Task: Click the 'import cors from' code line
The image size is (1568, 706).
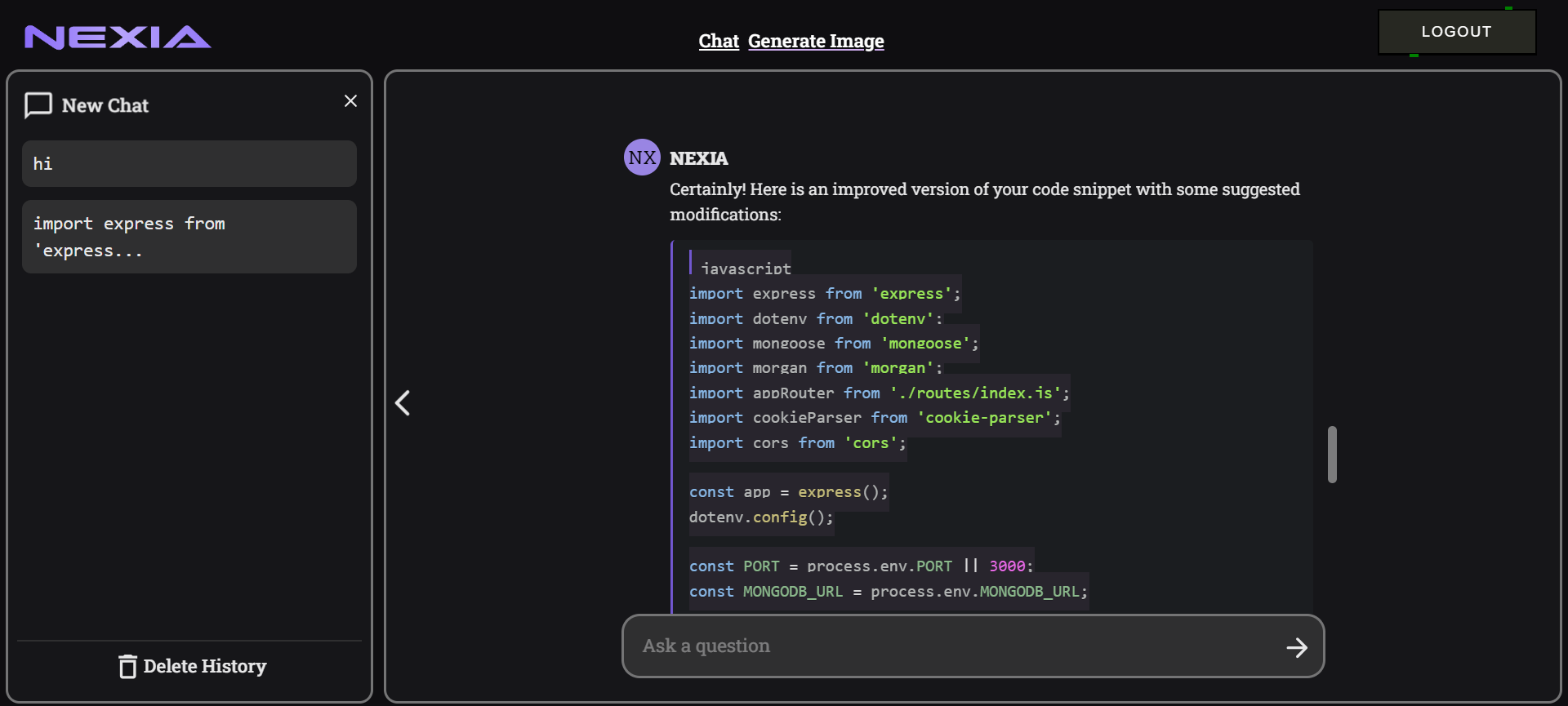Action: pos(797,443)
